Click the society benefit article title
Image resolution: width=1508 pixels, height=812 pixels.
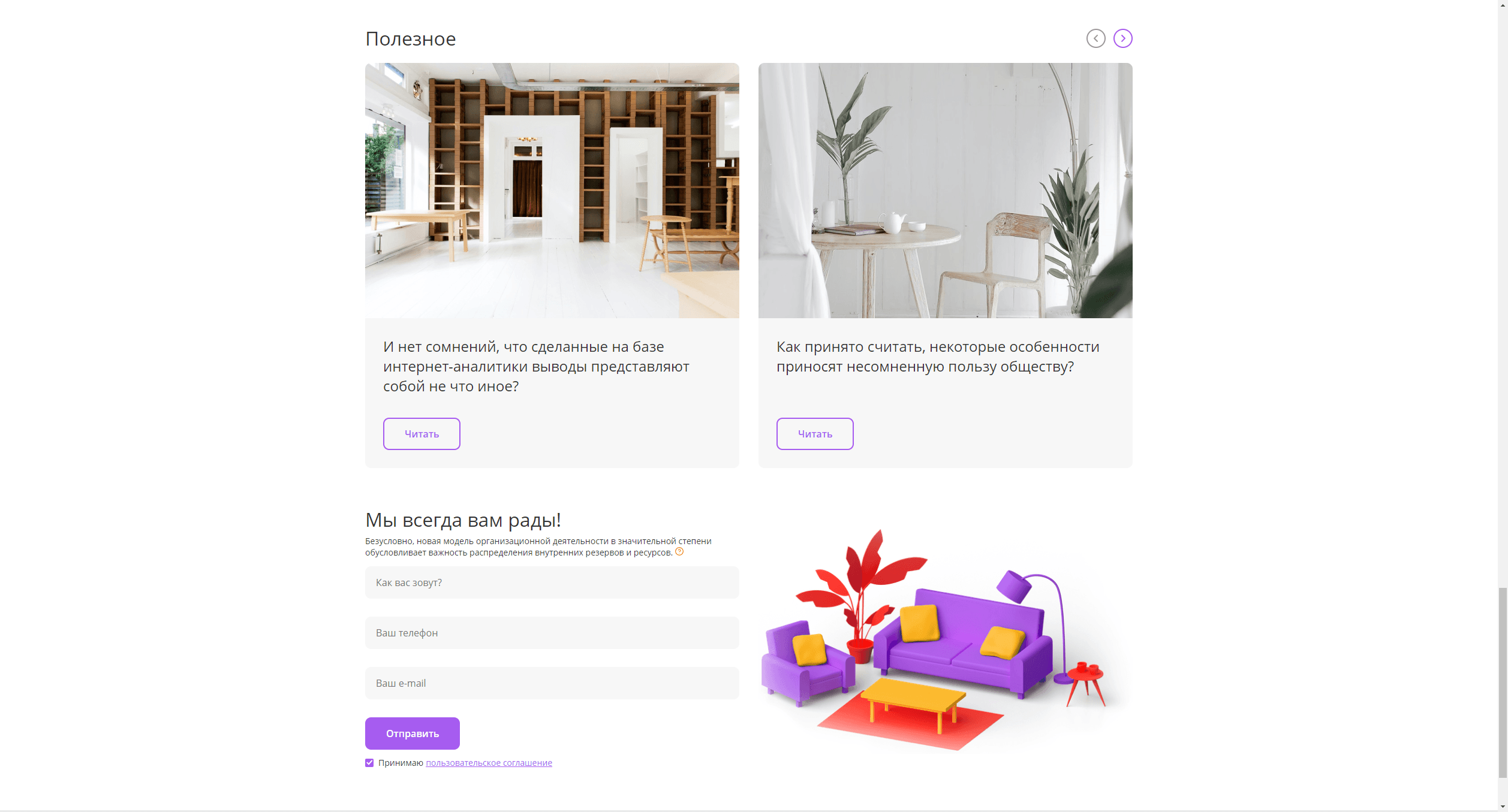938,357
